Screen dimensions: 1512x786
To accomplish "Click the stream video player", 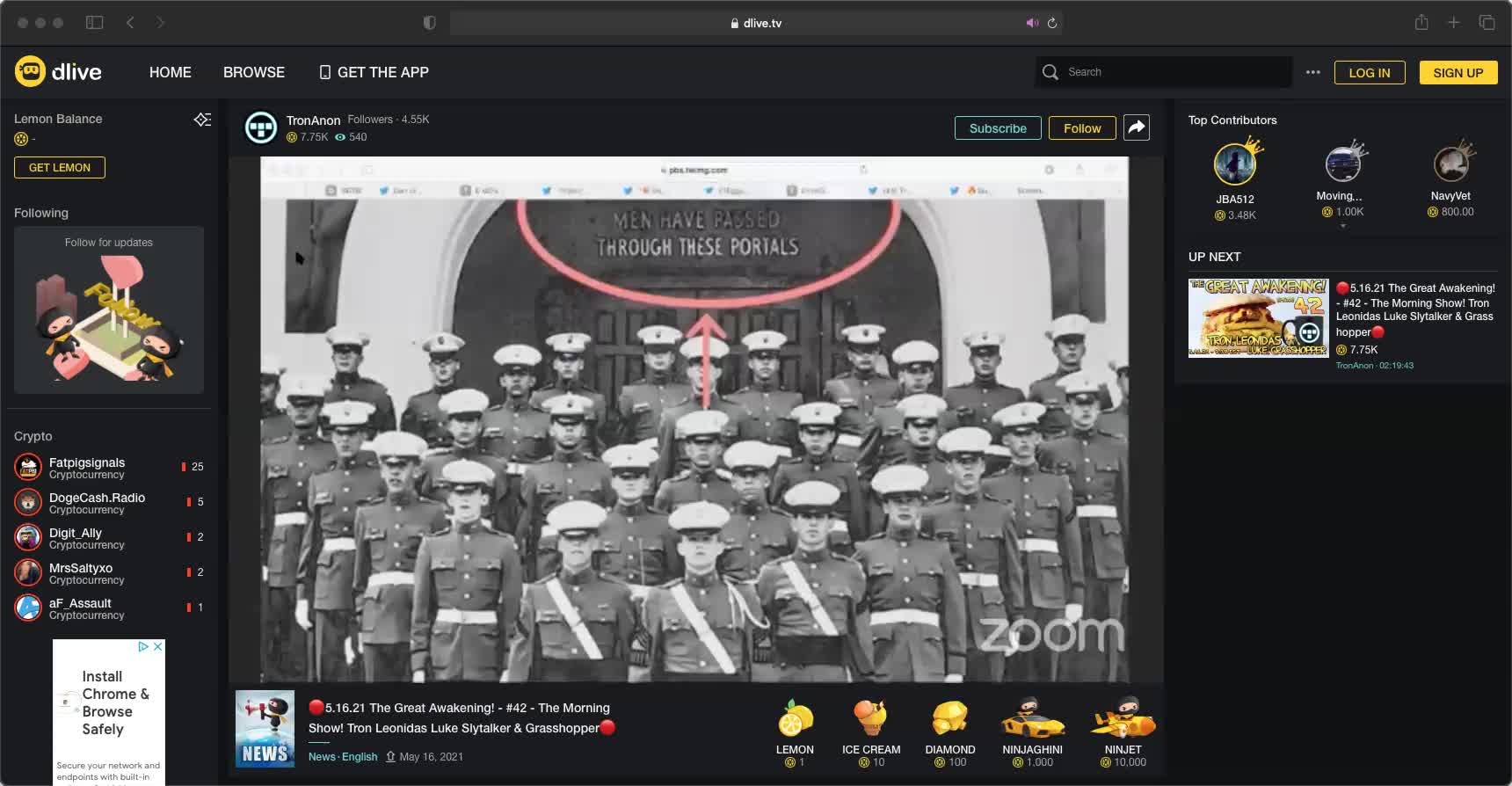I will coord(694,419).
